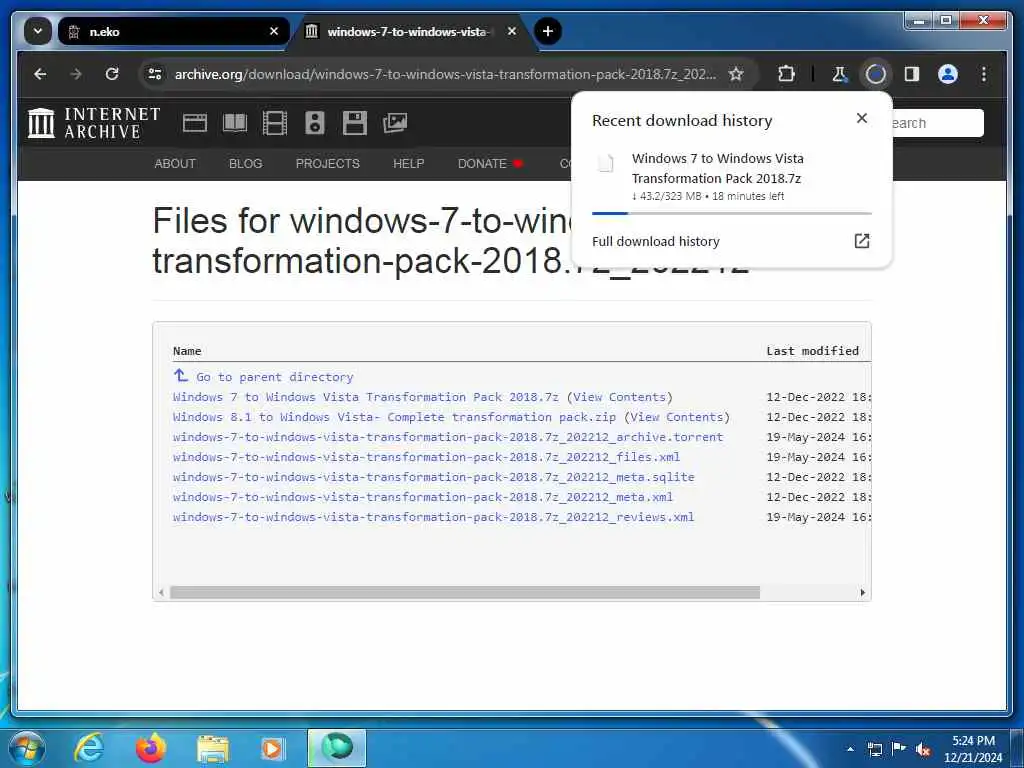Show hidden tray icons arrow
The width and height of the screenshot is (1024, 768).
[x=850, y=749]
